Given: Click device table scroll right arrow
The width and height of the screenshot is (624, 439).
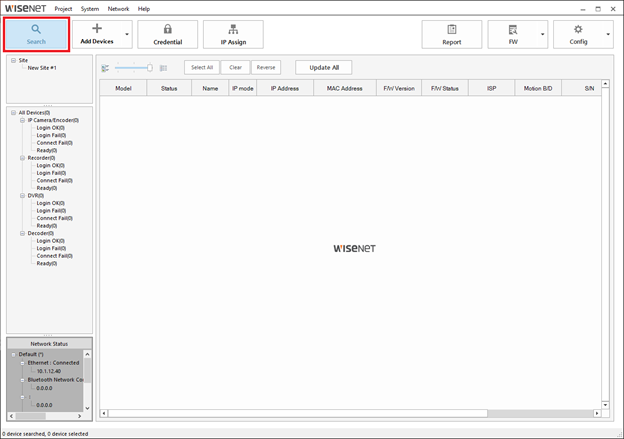Looking at the screenshot, I should tap(597, 414).
